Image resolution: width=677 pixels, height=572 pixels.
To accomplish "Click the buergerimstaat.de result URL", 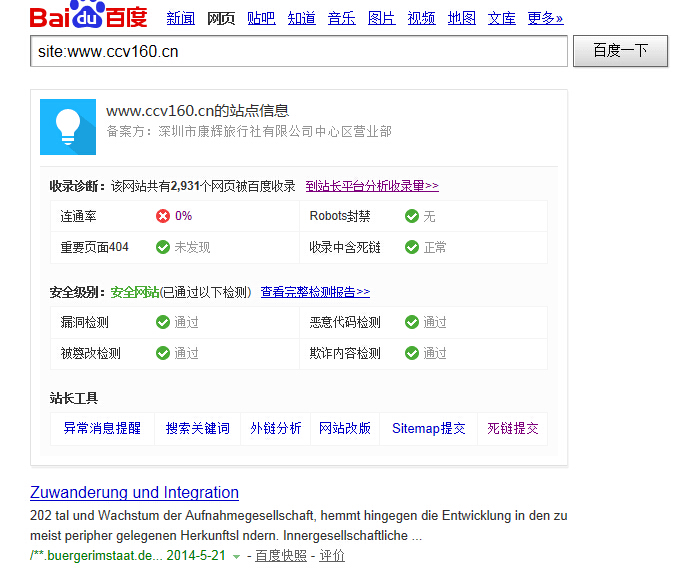I will (x=96, y=556).
